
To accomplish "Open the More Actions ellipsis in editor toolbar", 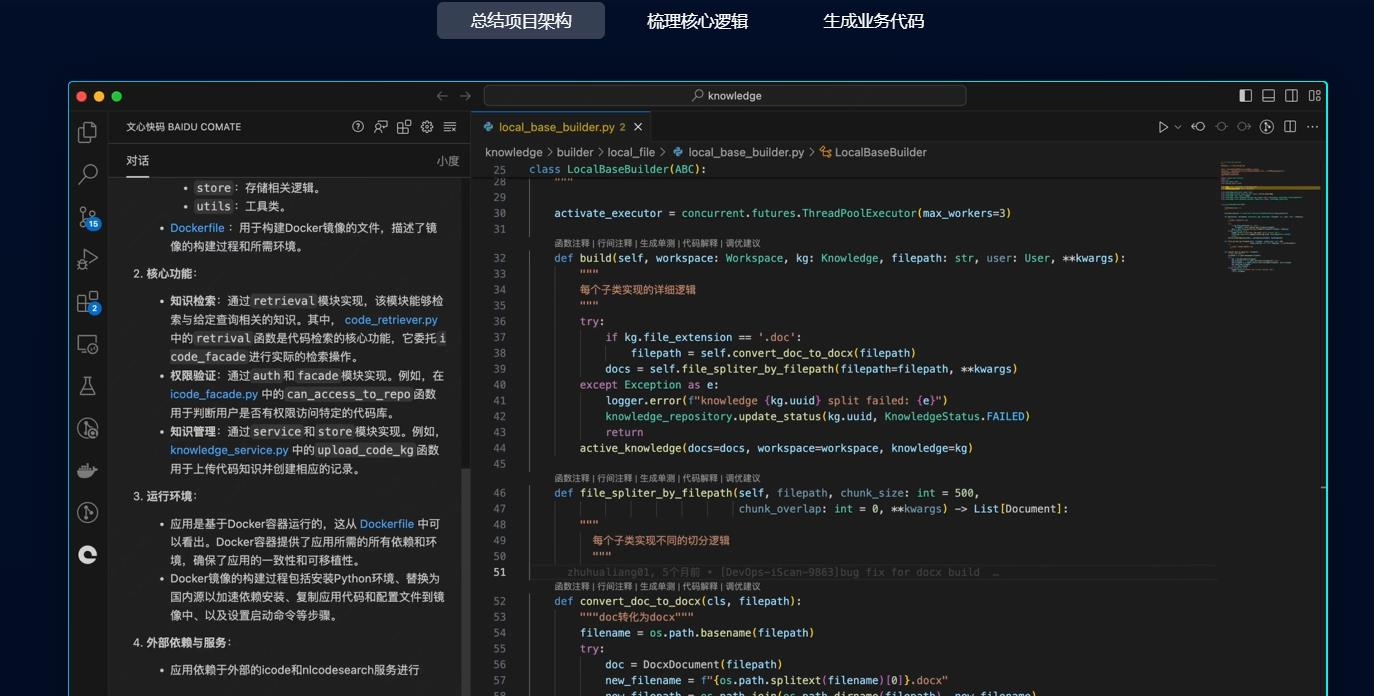I will coord(1313,127).
